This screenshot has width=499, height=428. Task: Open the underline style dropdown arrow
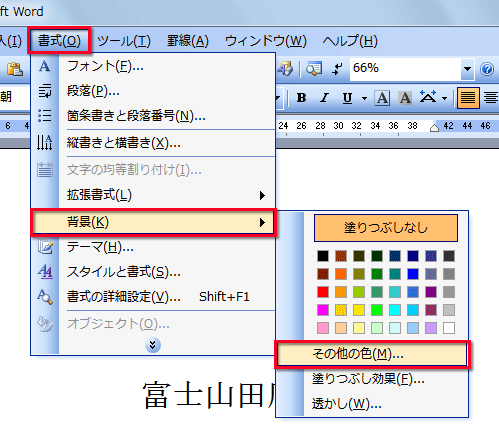(364, 98)
